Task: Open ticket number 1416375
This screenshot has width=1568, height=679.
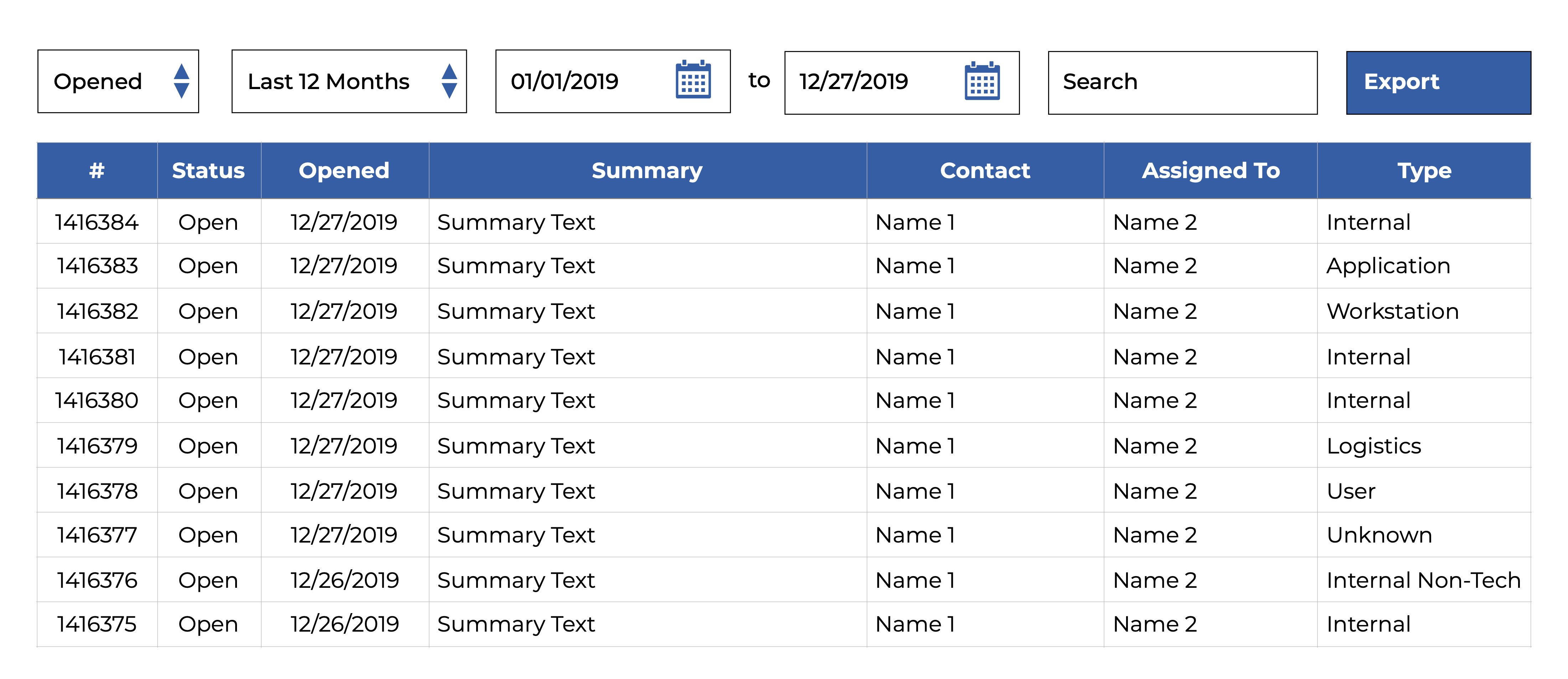Action: [x=97, y=624]
